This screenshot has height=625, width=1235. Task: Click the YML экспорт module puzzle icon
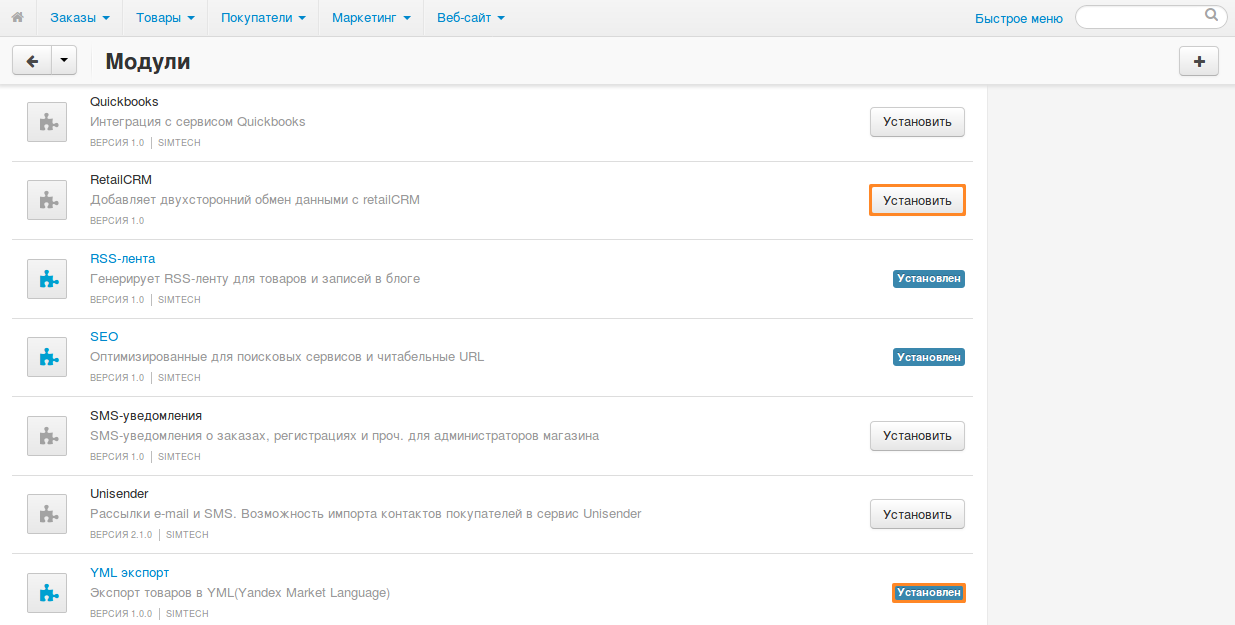pos(47,593)
